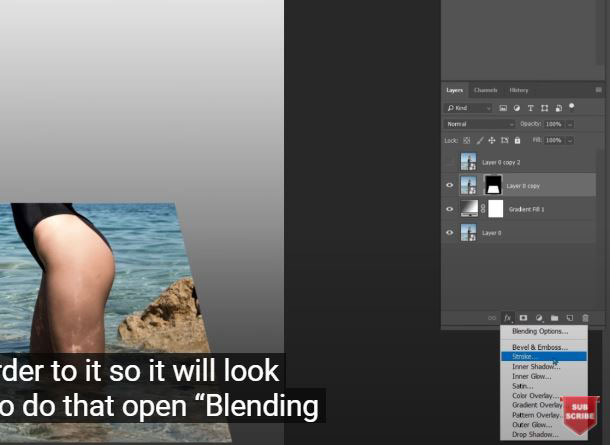This screenshot has width=610, height=445.
Task: Switch to the Layers tab
Action: 454,90
